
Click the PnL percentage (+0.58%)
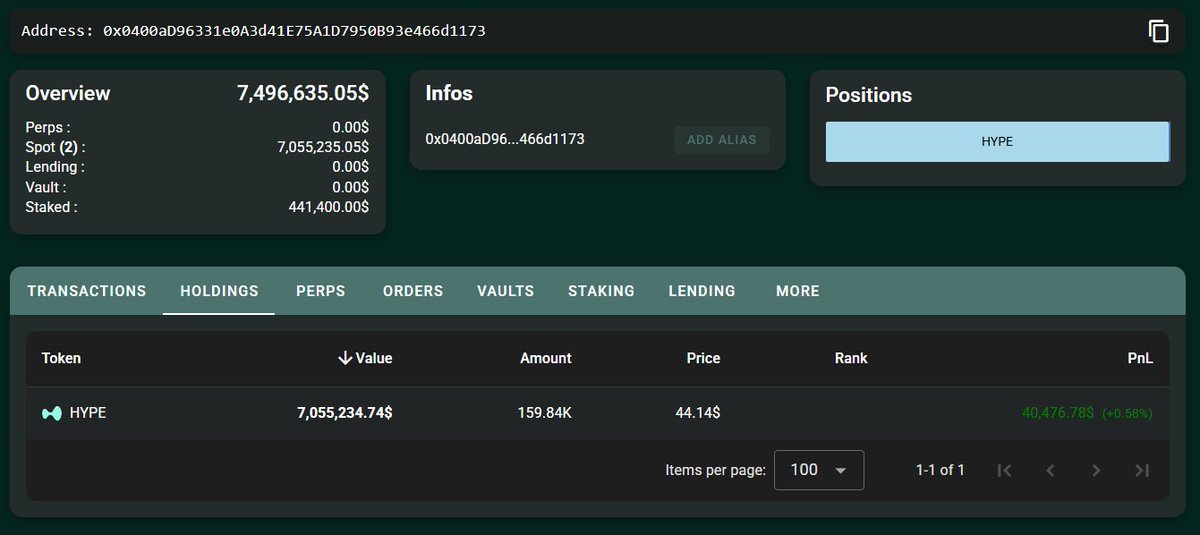(1127, 413)
